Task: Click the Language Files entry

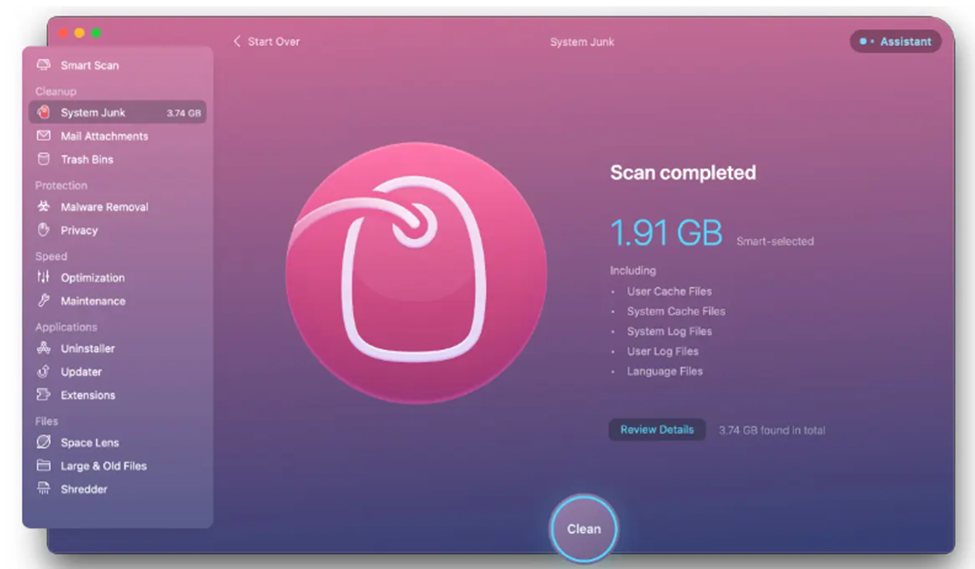Action: click(665, 371)
